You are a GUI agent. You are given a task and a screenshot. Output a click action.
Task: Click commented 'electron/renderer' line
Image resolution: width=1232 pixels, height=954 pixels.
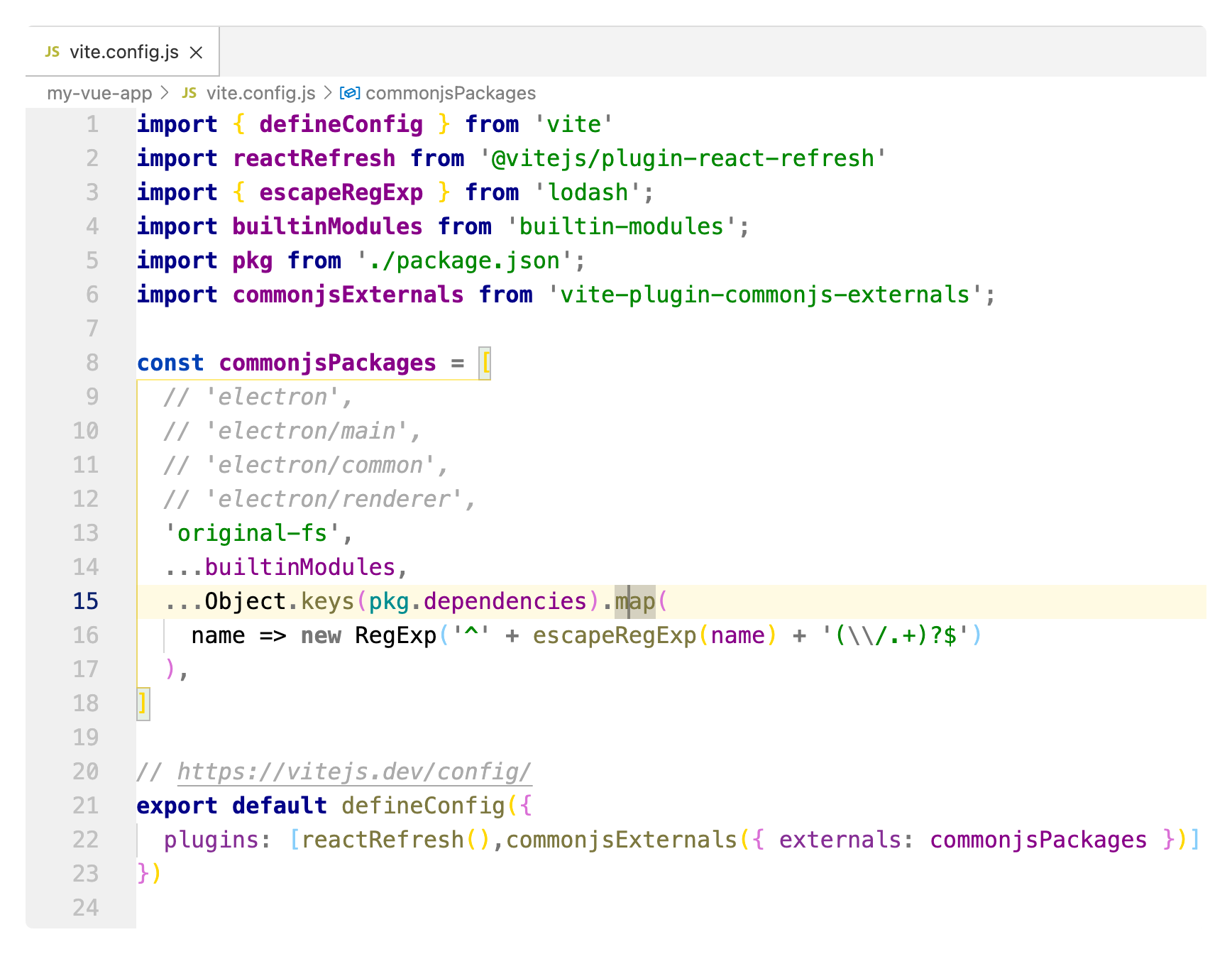coord(334,499)
